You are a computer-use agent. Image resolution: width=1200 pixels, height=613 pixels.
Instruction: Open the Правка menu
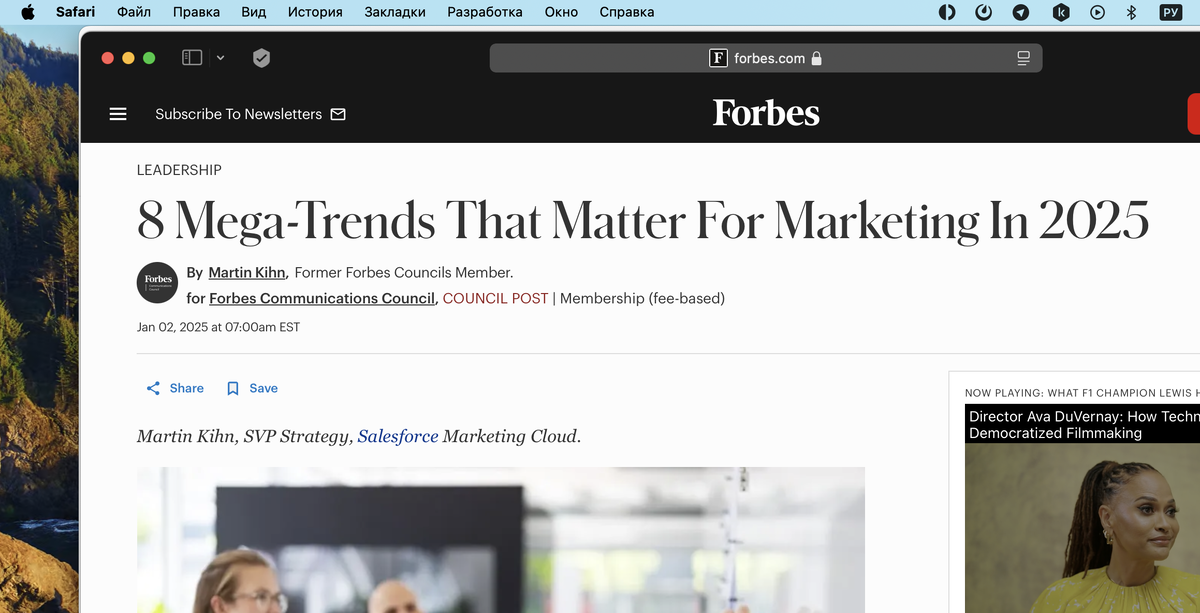(x=196, y=12)
